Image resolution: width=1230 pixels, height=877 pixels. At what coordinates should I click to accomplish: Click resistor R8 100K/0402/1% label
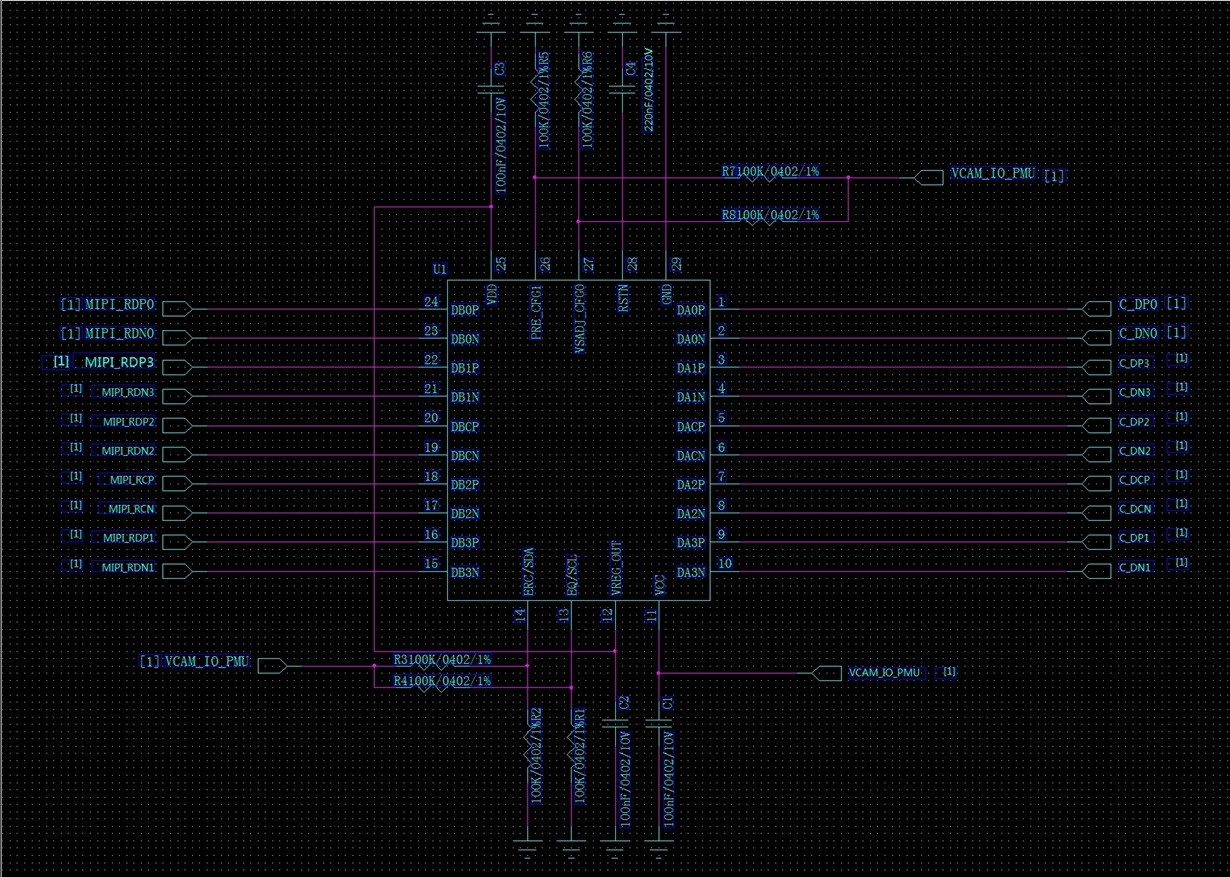pos(770,215)
